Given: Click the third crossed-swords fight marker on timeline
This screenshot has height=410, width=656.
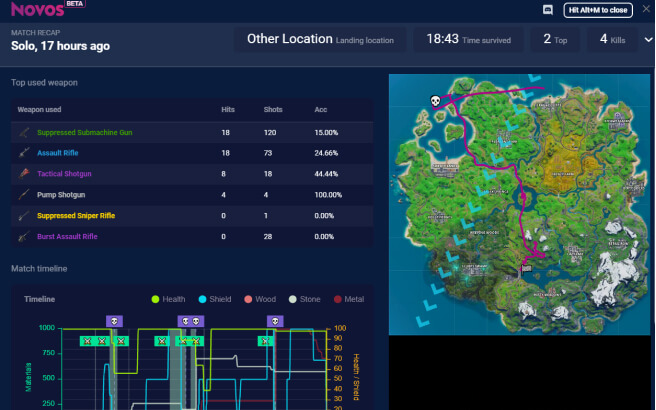Looking at the screenshot, I should (121, 341).
